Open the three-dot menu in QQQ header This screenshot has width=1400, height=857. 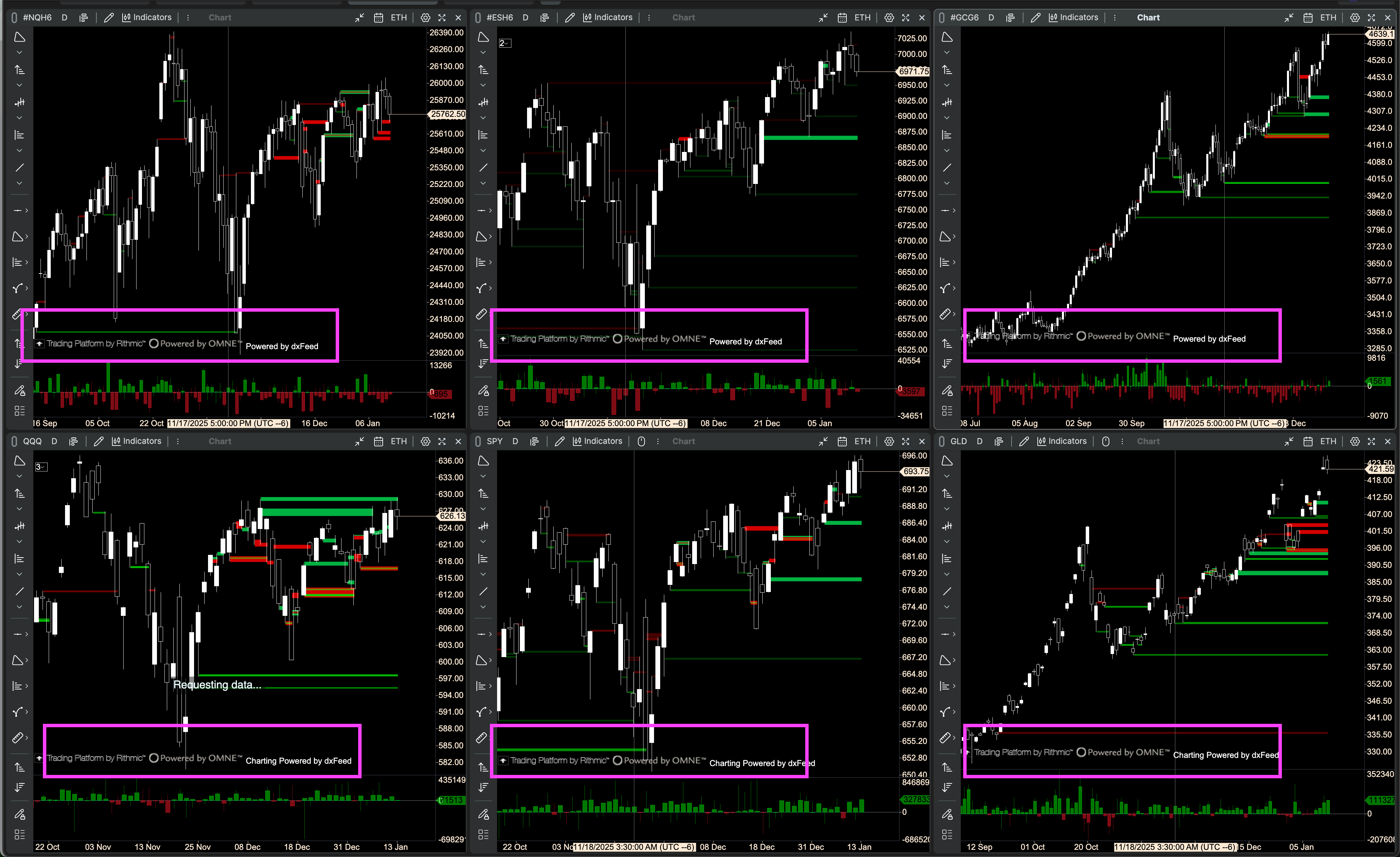pos(178,441)
